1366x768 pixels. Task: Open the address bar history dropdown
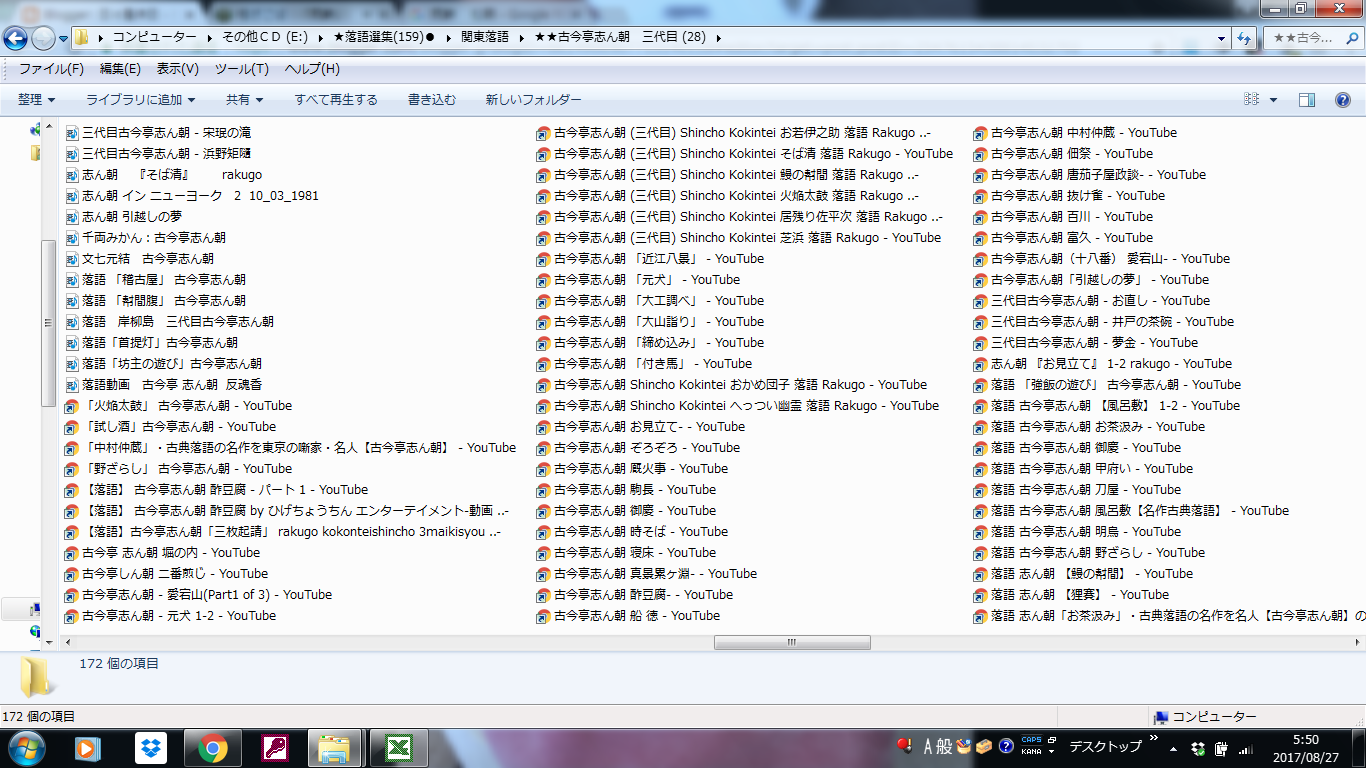pos(1222,38)
